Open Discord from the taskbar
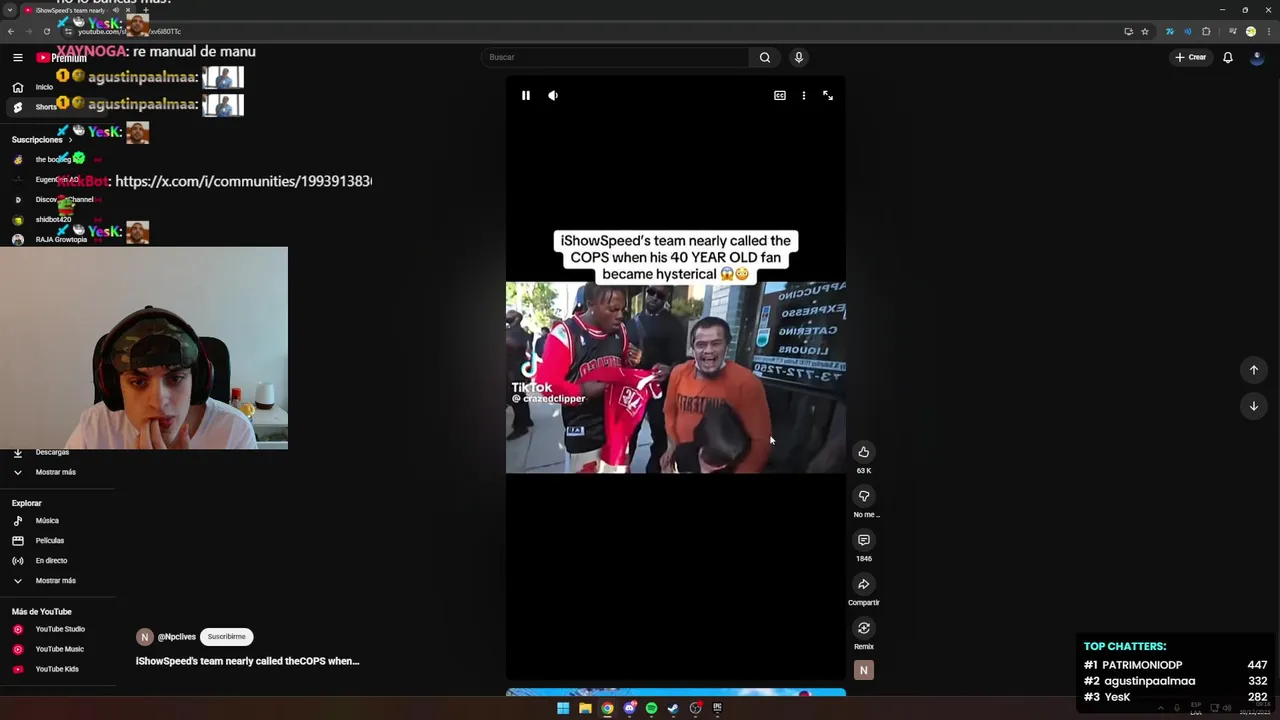The width and height of the screenshot is (1280, 720). coord(629,708)
